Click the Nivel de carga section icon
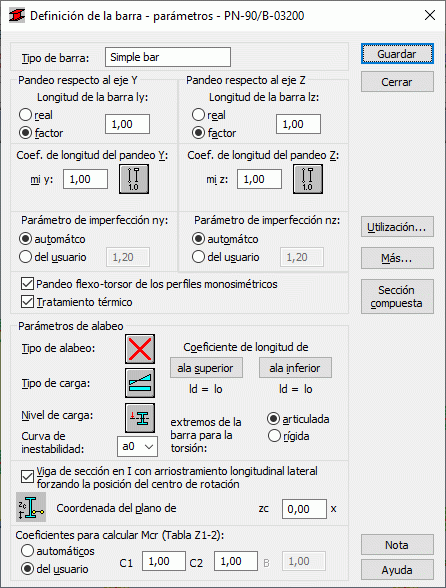The height and width of the screenshot is (588, 446). tap(140, 418)
